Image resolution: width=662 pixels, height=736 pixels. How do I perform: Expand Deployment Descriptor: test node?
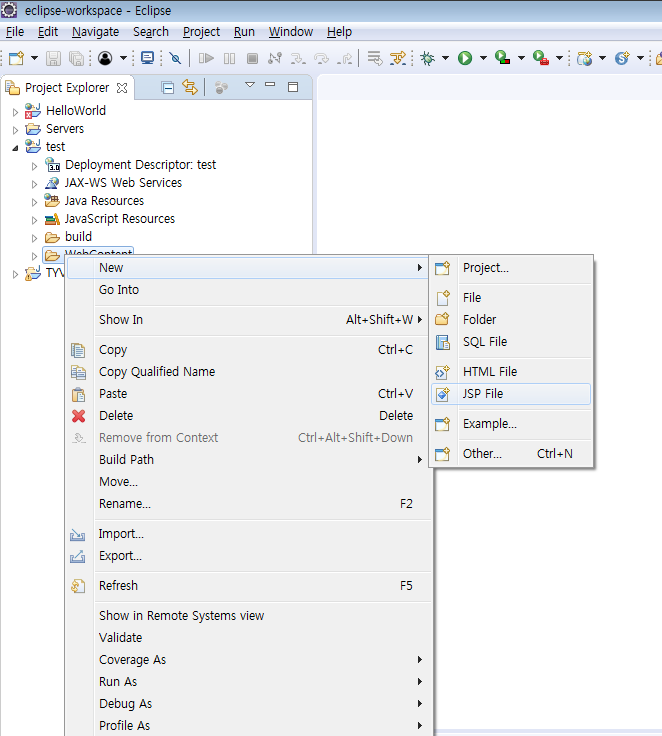tap(34, 166)
